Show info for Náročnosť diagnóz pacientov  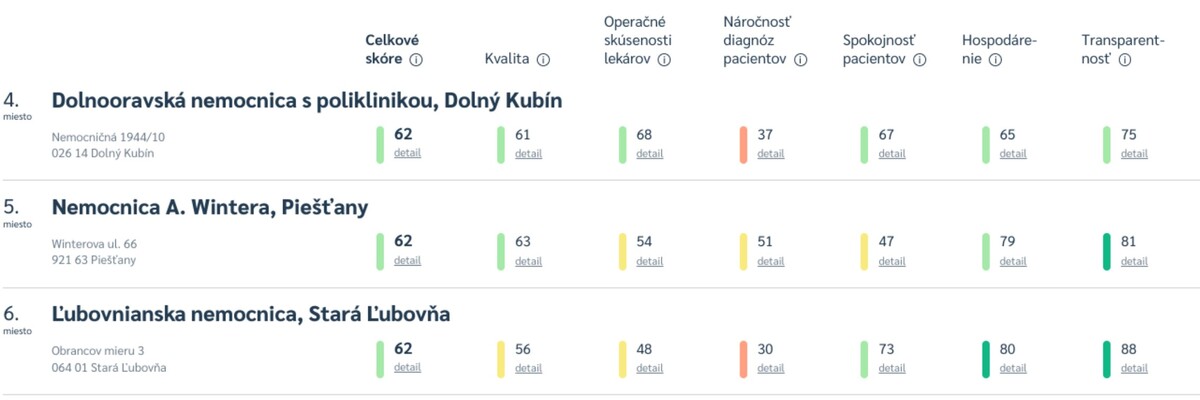800,60
